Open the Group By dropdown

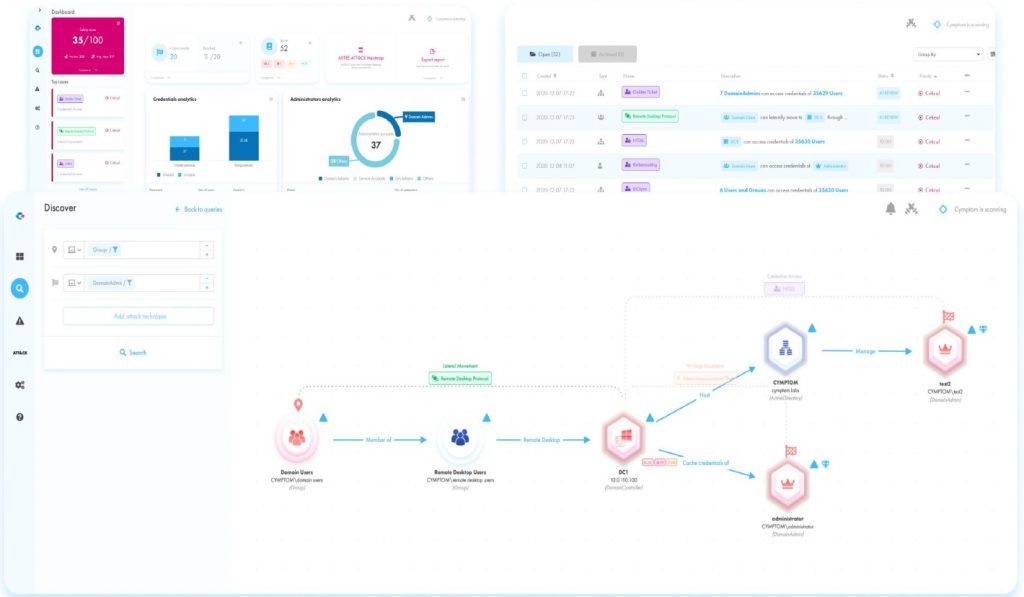coord(947,54)
